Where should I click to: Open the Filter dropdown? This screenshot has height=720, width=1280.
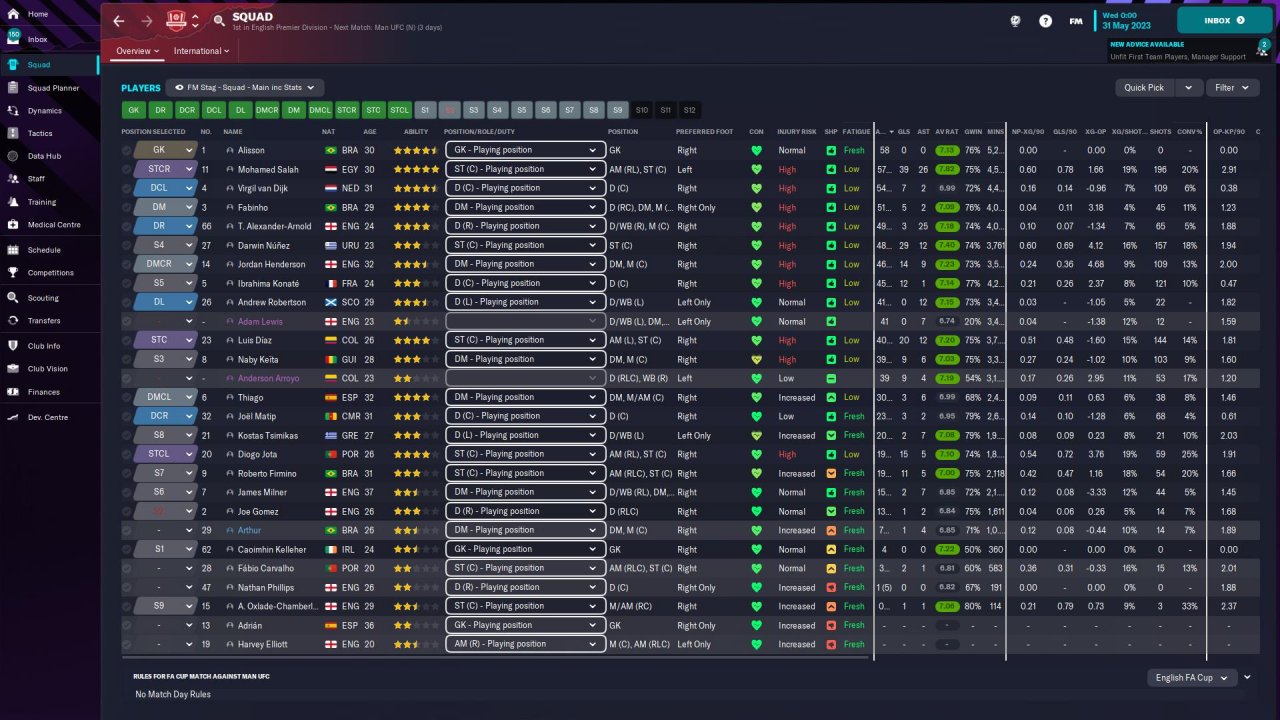point(1232,88)
